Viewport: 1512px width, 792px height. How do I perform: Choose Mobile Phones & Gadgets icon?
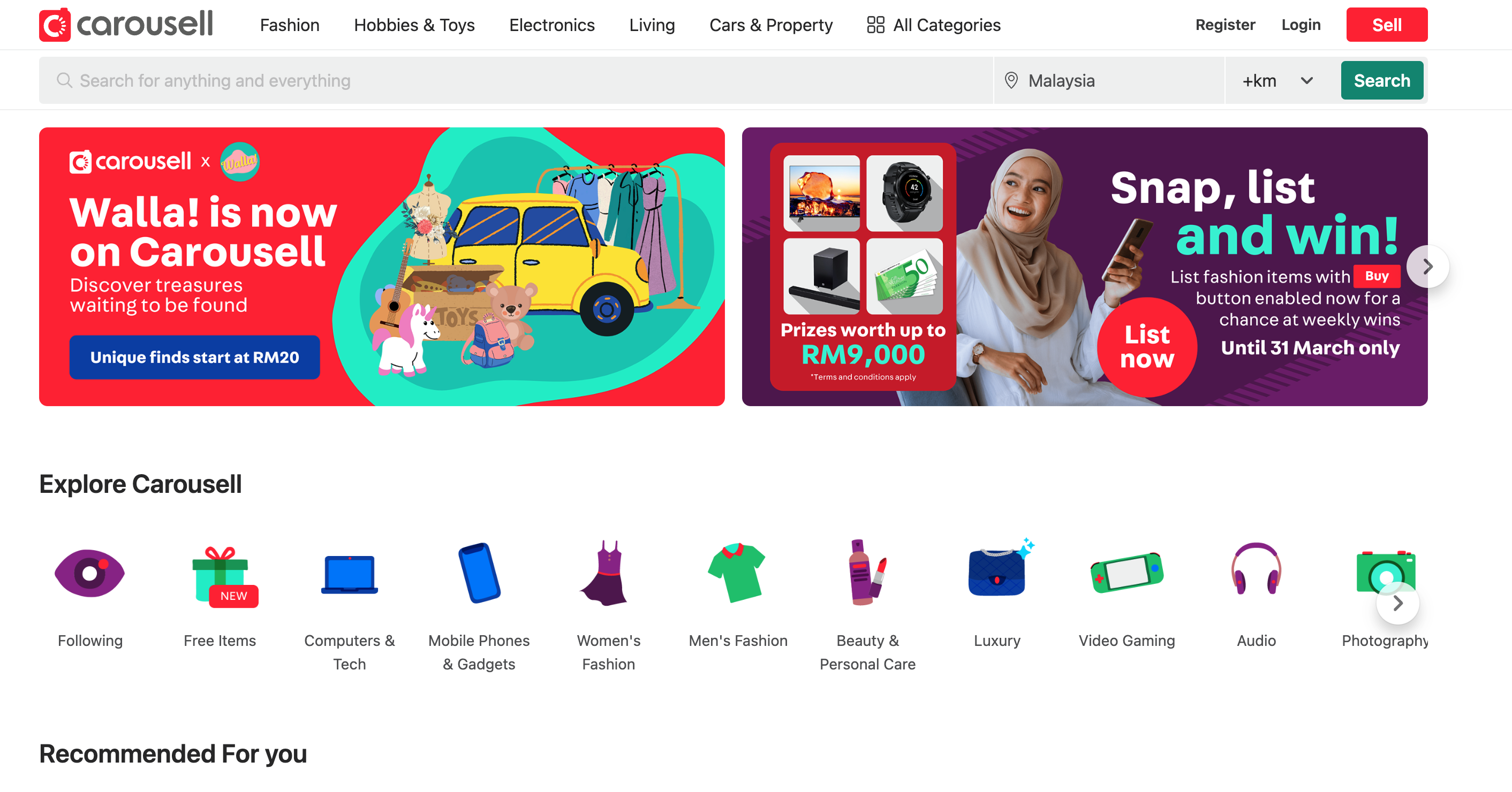(x=479, y=573)
